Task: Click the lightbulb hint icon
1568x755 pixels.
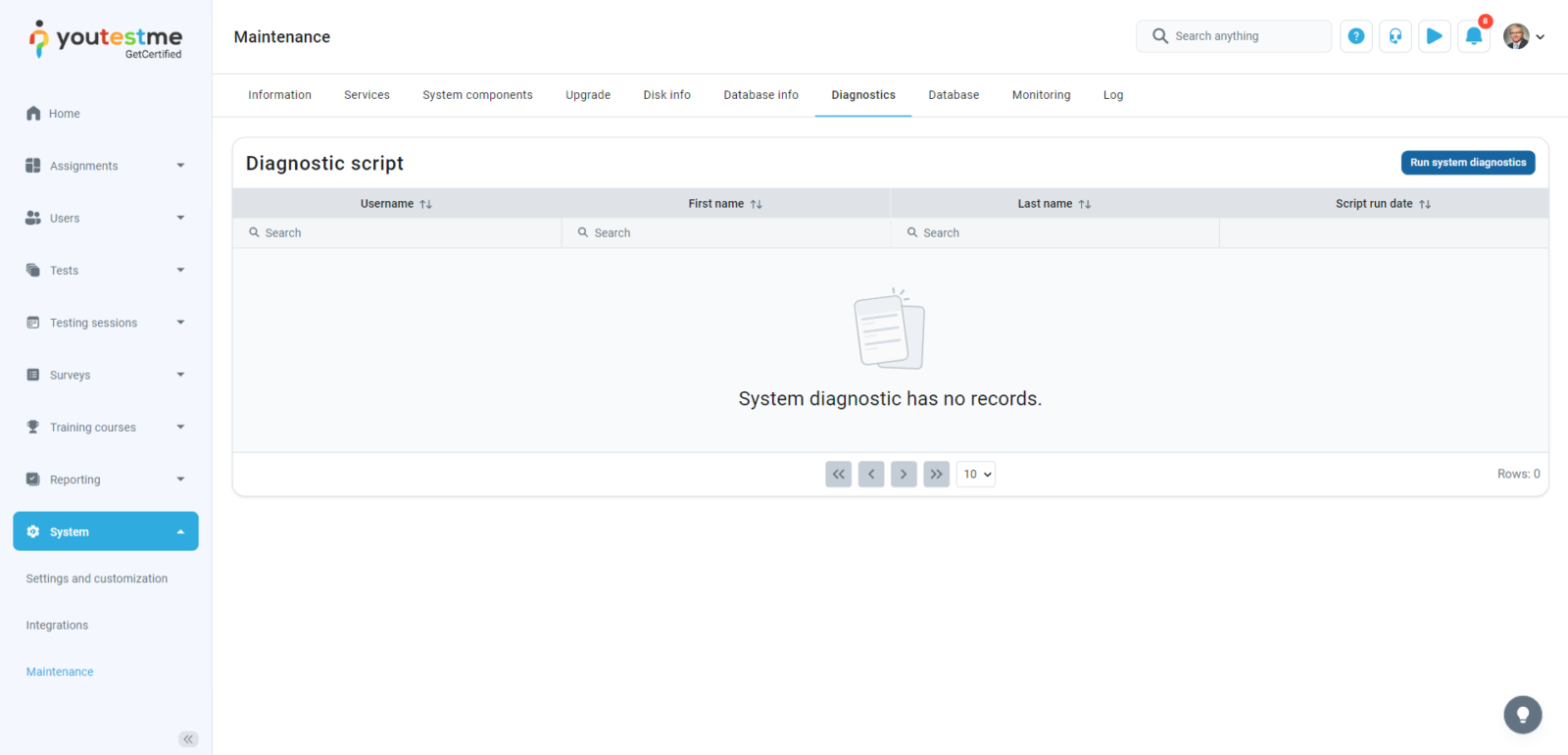Action: (x=1522, y=715)
